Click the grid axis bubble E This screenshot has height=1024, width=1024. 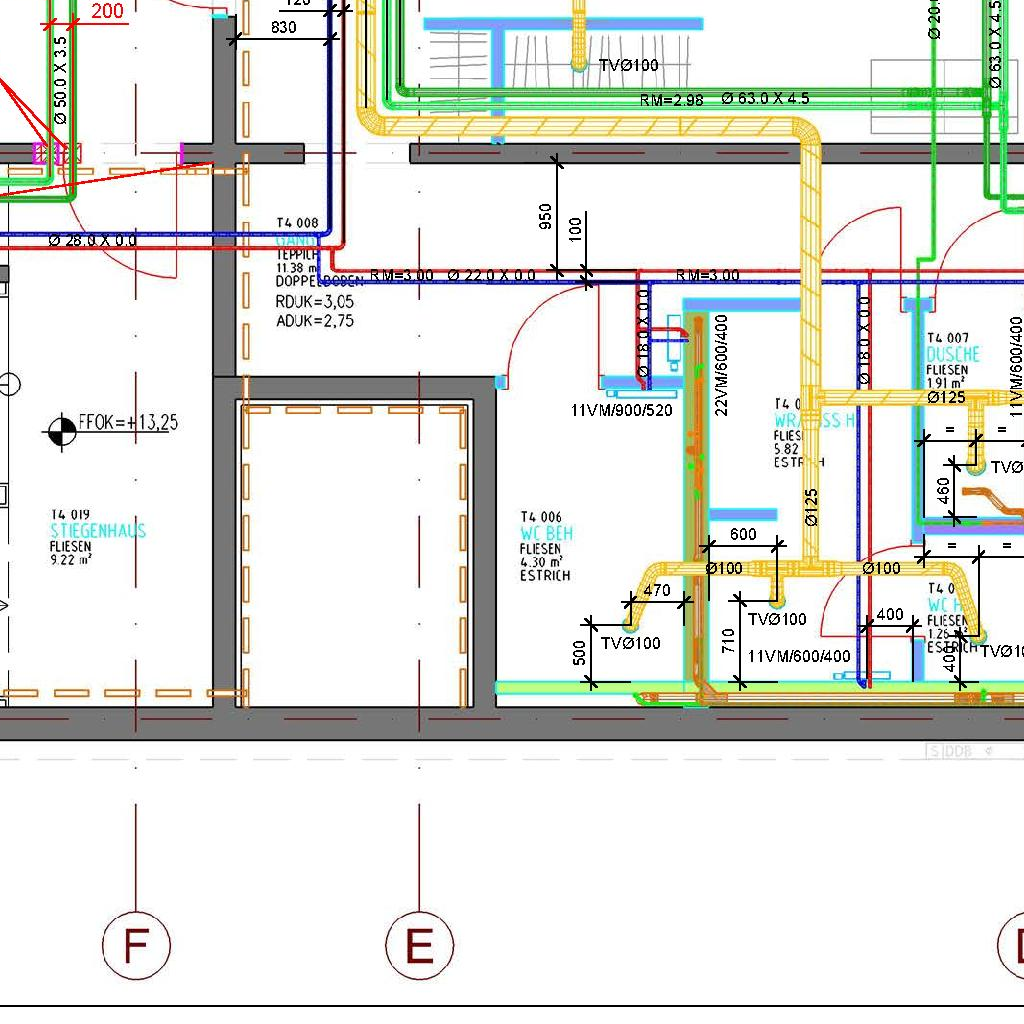(x=419, y=945)
